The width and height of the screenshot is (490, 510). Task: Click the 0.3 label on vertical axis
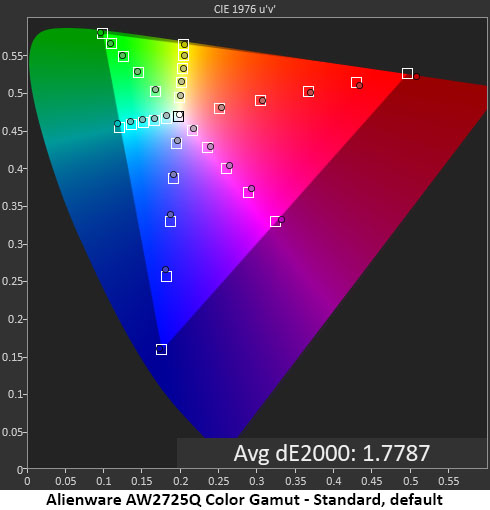tap(15, 244)
